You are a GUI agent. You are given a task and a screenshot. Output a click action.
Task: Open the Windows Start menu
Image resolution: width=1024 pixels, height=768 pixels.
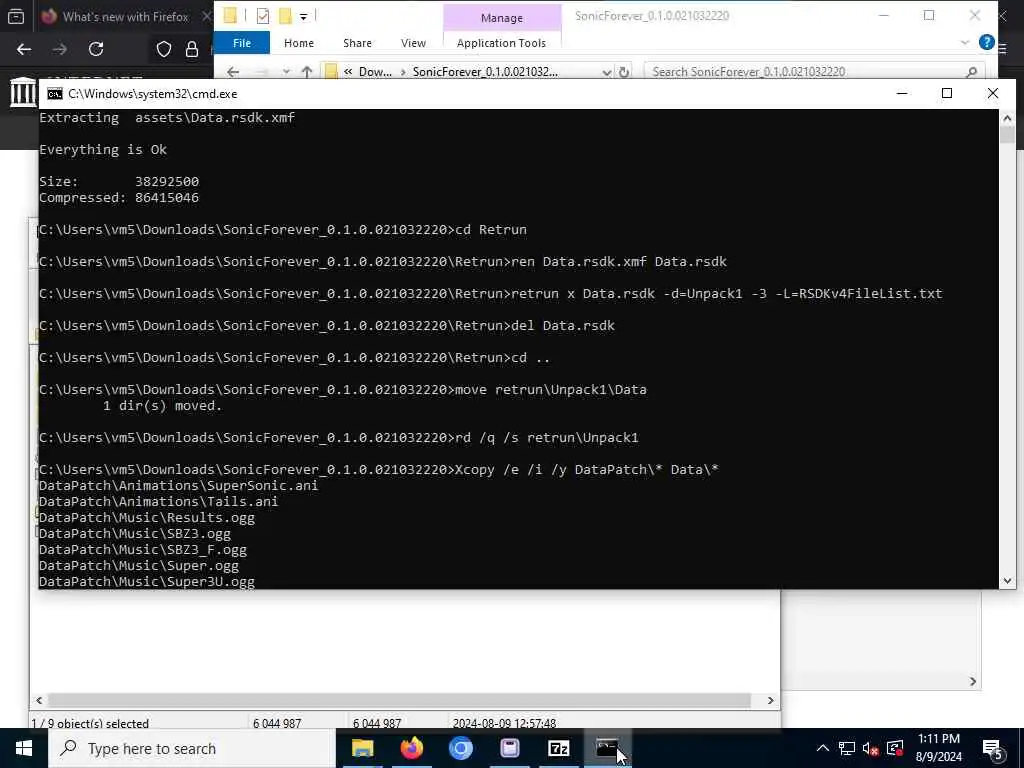(24, 748)
